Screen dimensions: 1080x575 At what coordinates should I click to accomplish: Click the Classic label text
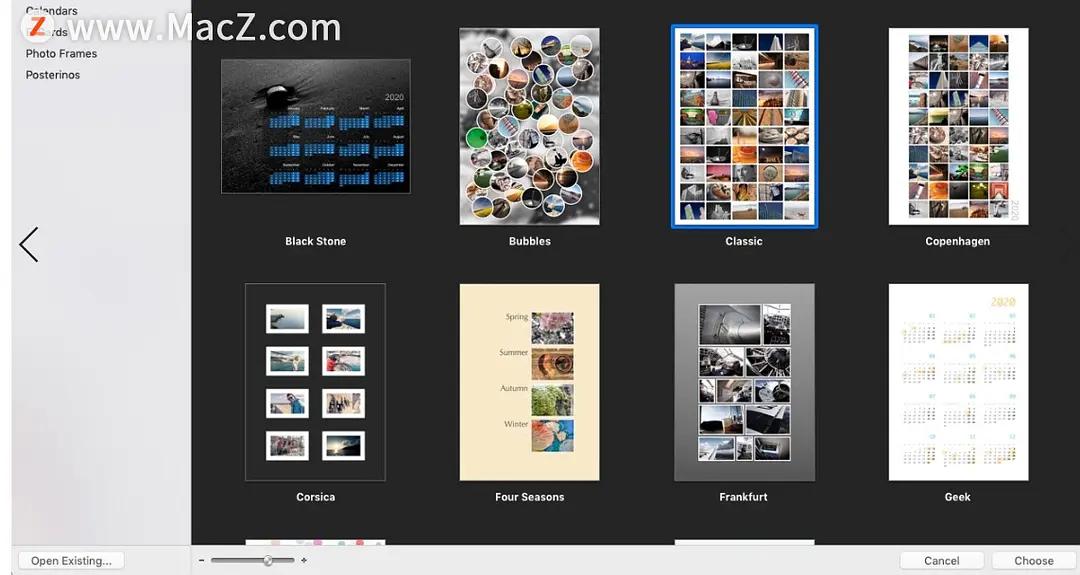click(744, 241)
